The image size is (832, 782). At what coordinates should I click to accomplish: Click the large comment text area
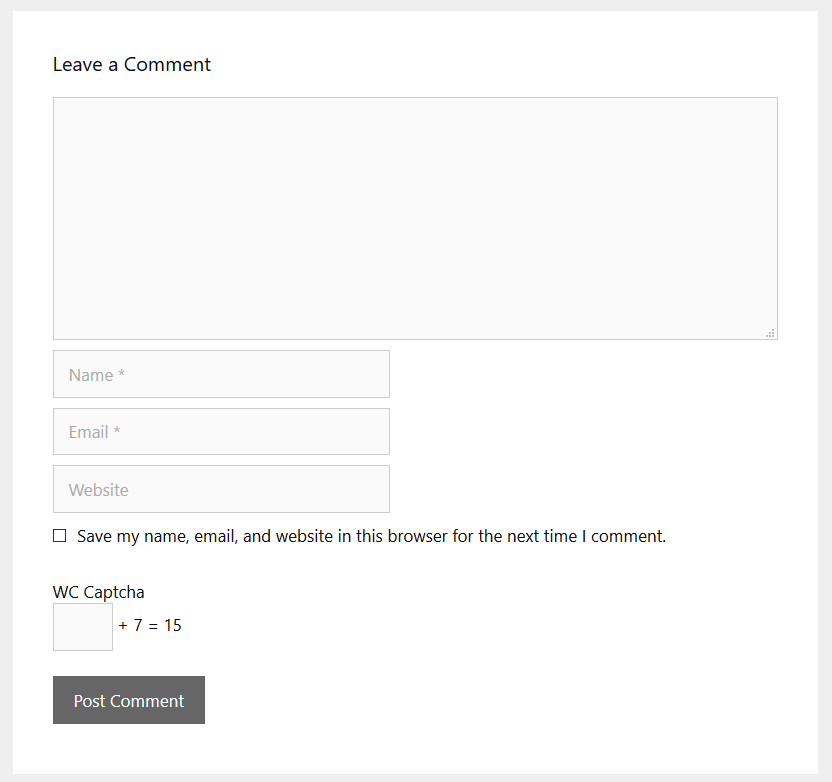[x=415, y=218]
